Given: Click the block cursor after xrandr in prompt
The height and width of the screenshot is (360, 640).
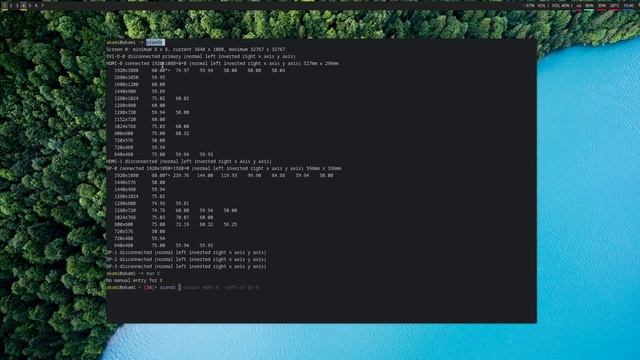Looking at the screenshot, I should (x=179, y=287).
